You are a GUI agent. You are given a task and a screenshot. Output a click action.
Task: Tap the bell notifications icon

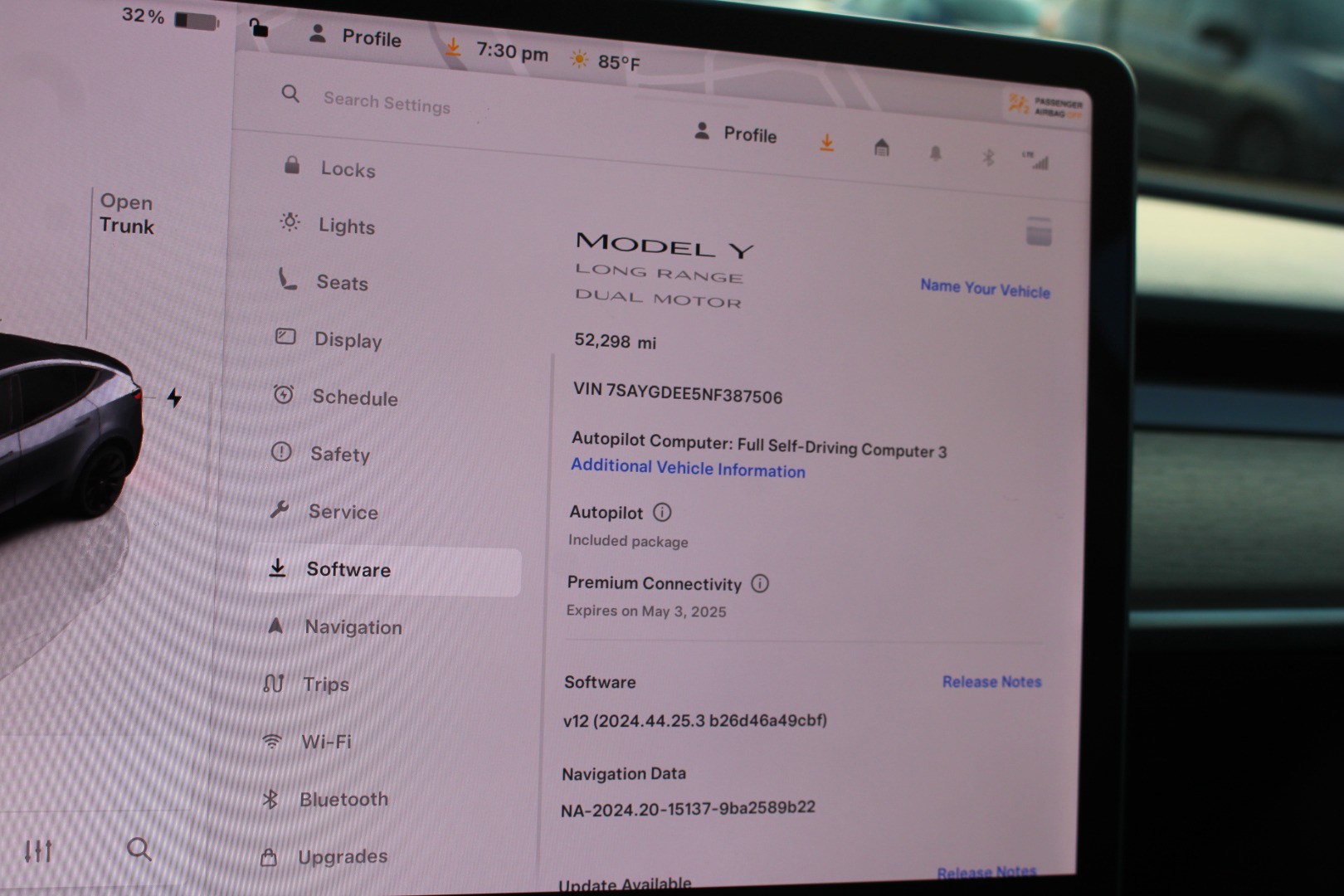click(935, 153)
